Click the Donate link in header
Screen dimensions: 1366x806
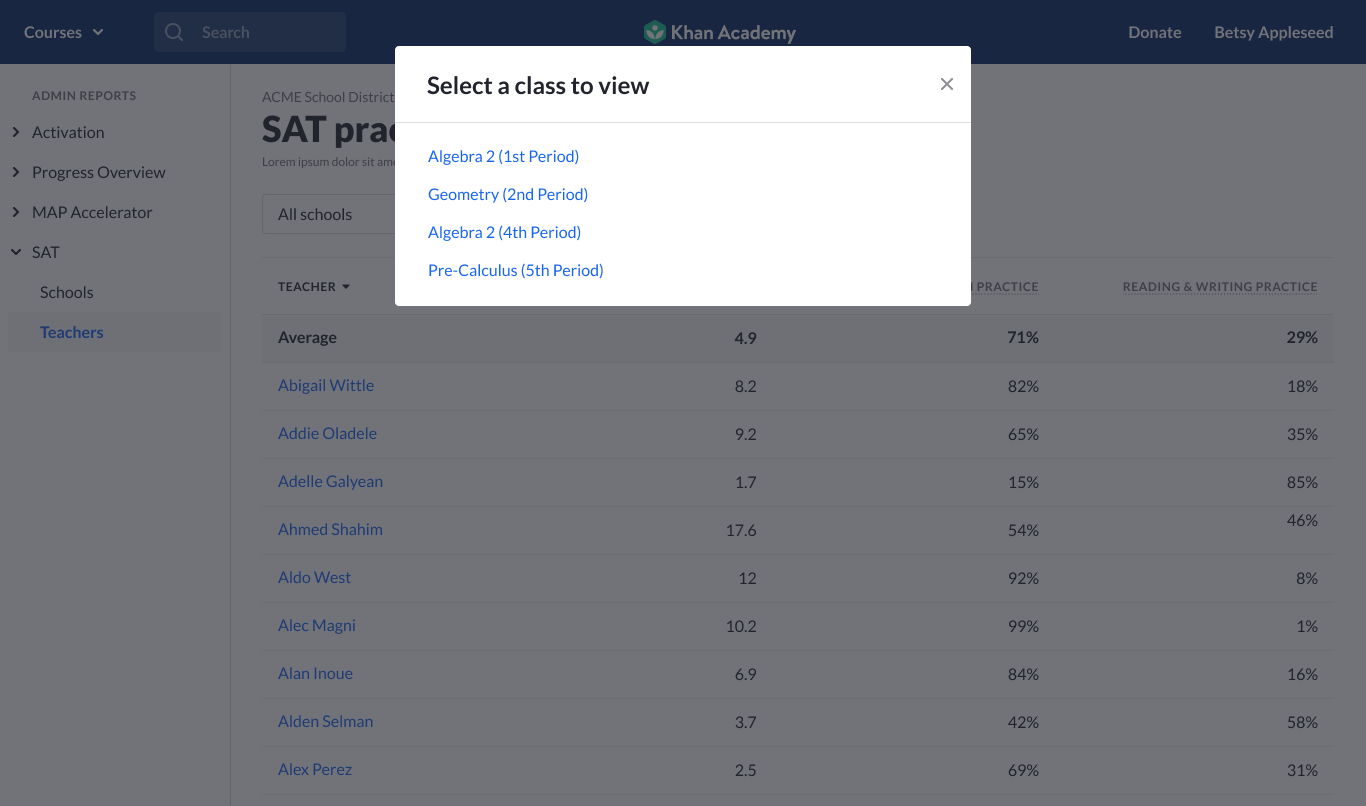click(x=1154, y=32)
